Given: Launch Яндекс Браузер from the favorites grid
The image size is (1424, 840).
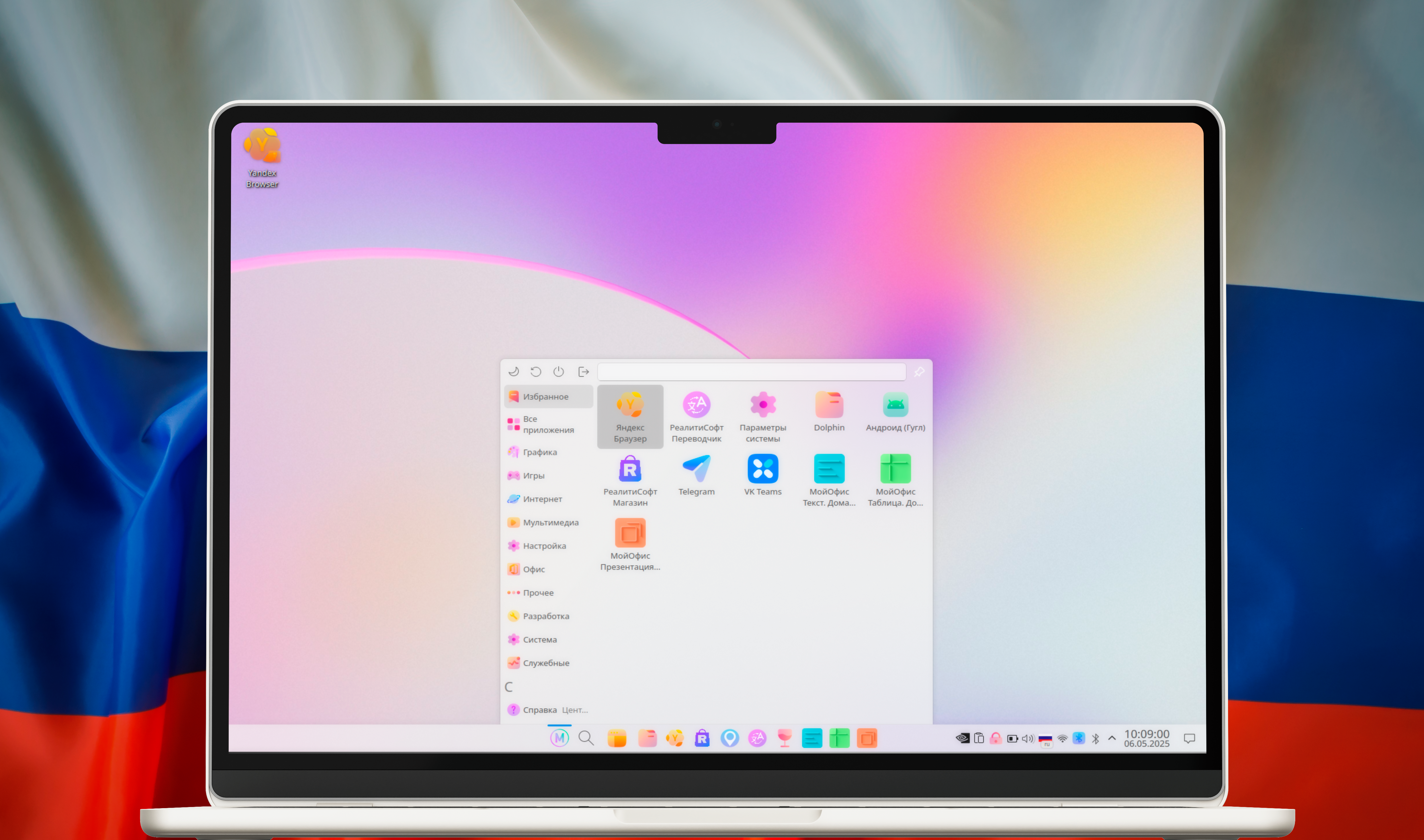Looking at the screenshot, I should 630,417.
